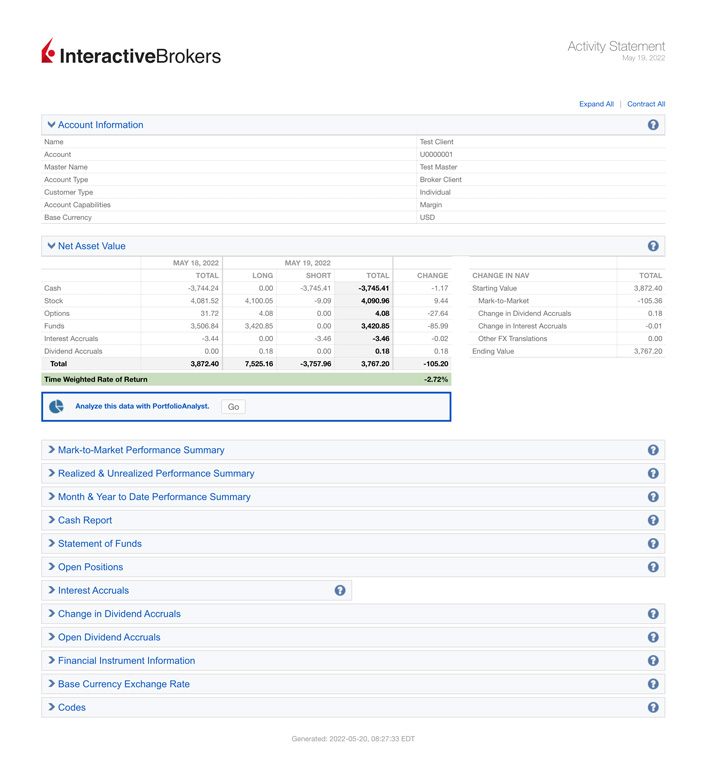
Task: Click the Contract All link
Action: point(645,104)
